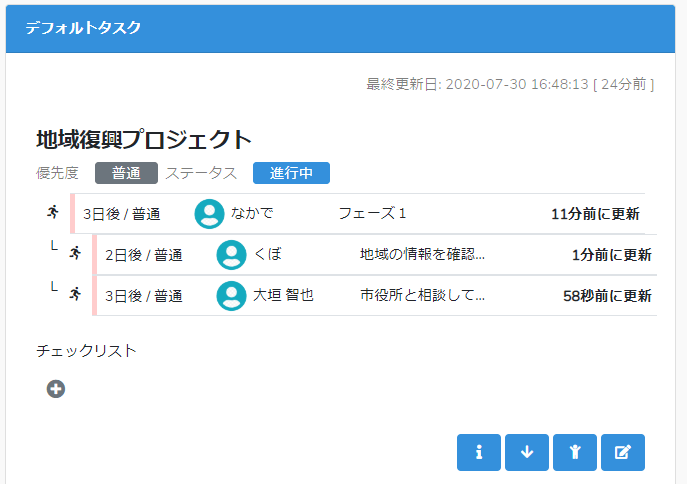Screen dimensions: 687x484
Task: Open the フェーズ１ task row
Action: click(359, 214)
